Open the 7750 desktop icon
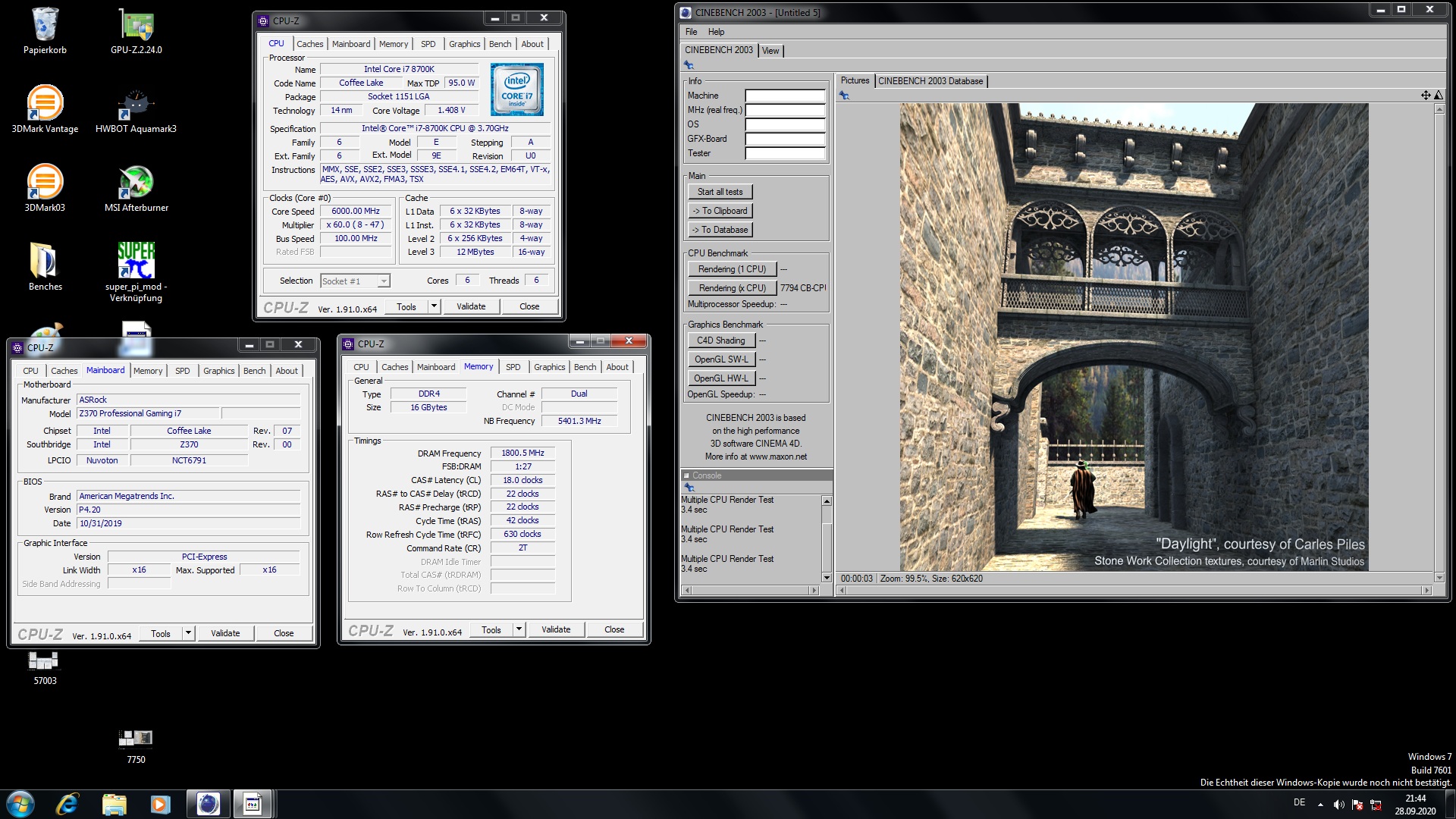Viewport: 1456px width, 819px height. (x=136, y=747)
